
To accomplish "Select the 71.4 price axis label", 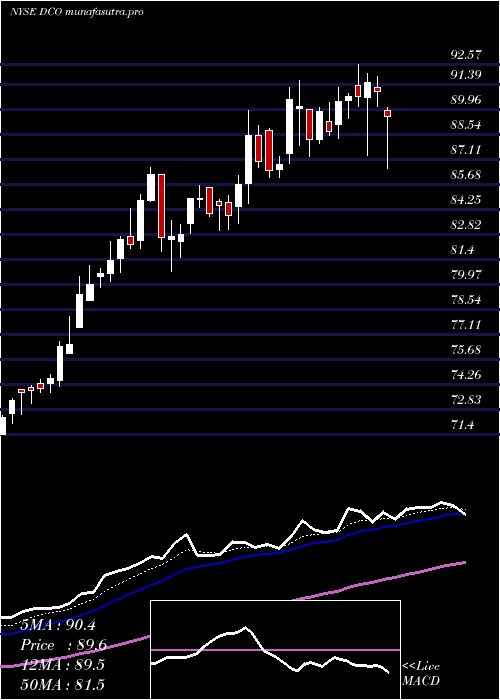I will [x=462, y=425].
